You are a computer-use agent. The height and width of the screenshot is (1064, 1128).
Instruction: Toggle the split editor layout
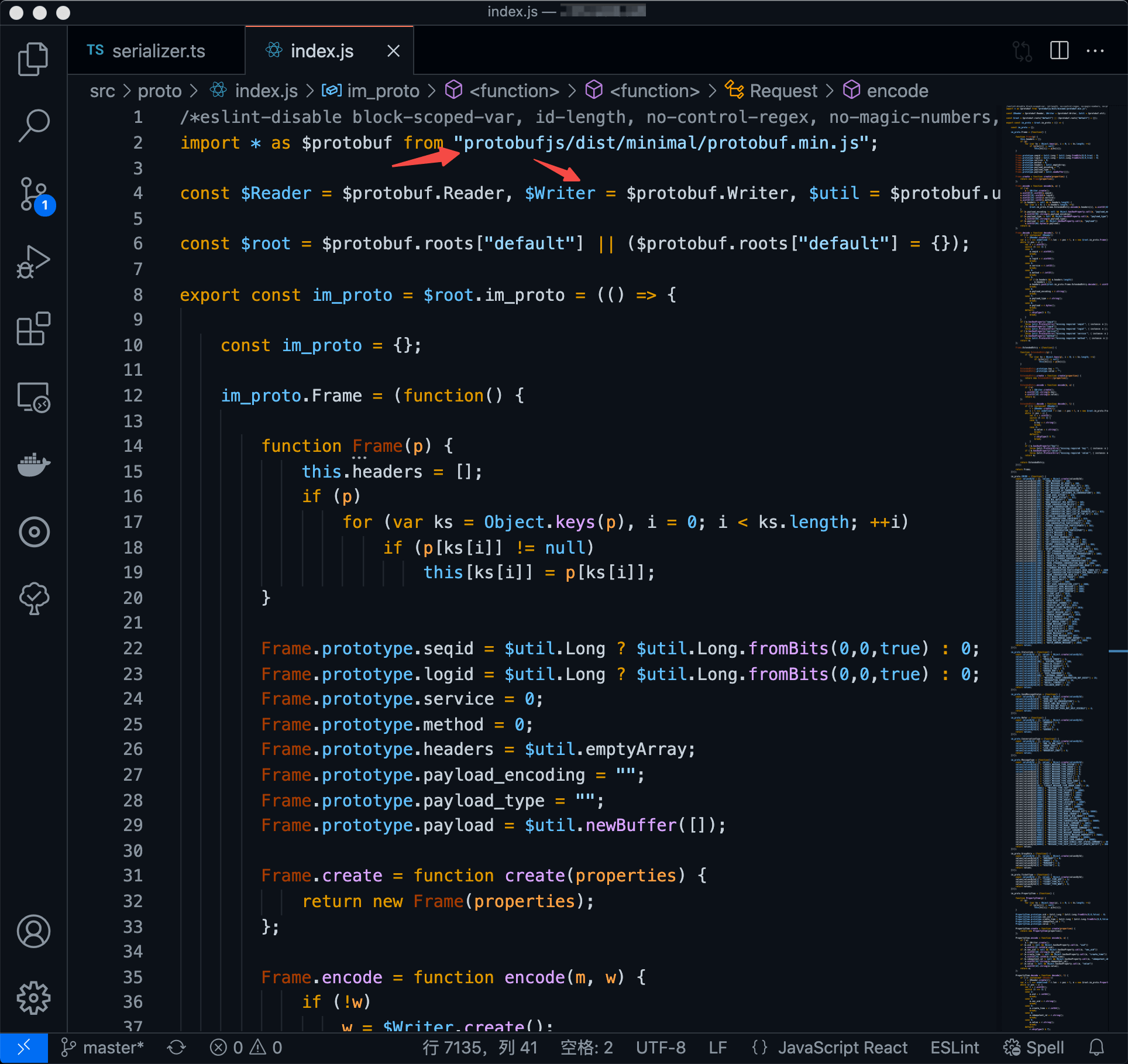[x=1059, y=50]
